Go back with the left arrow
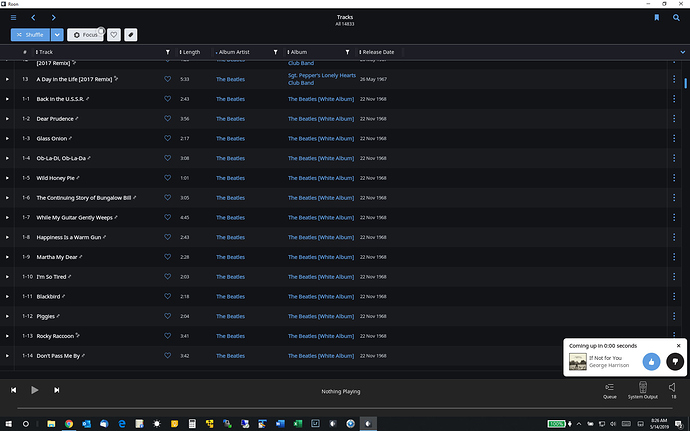The image size is (690, 431). pos(33,18)
